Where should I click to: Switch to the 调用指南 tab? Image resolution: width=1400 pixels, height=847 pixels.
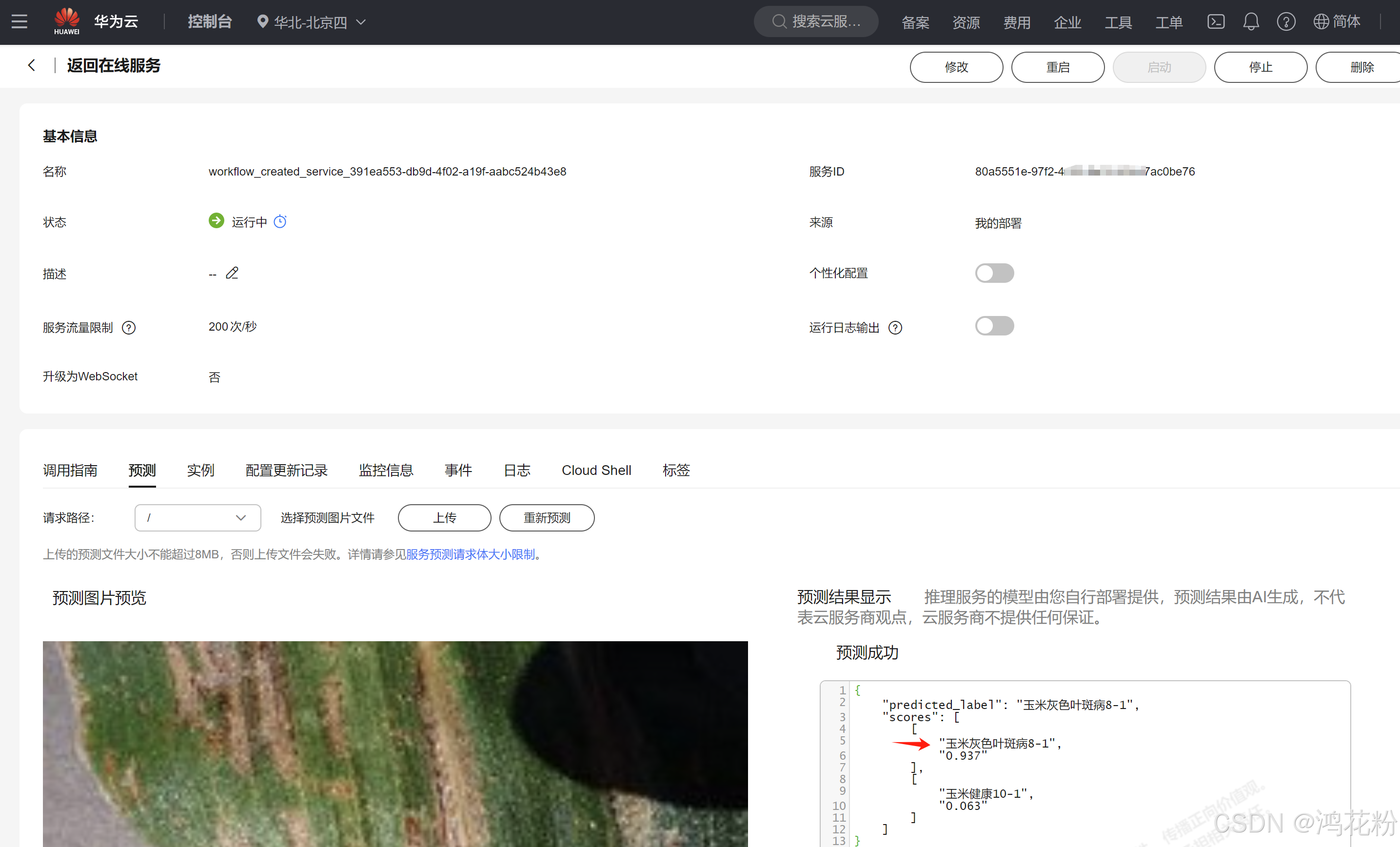pos(70,470)
